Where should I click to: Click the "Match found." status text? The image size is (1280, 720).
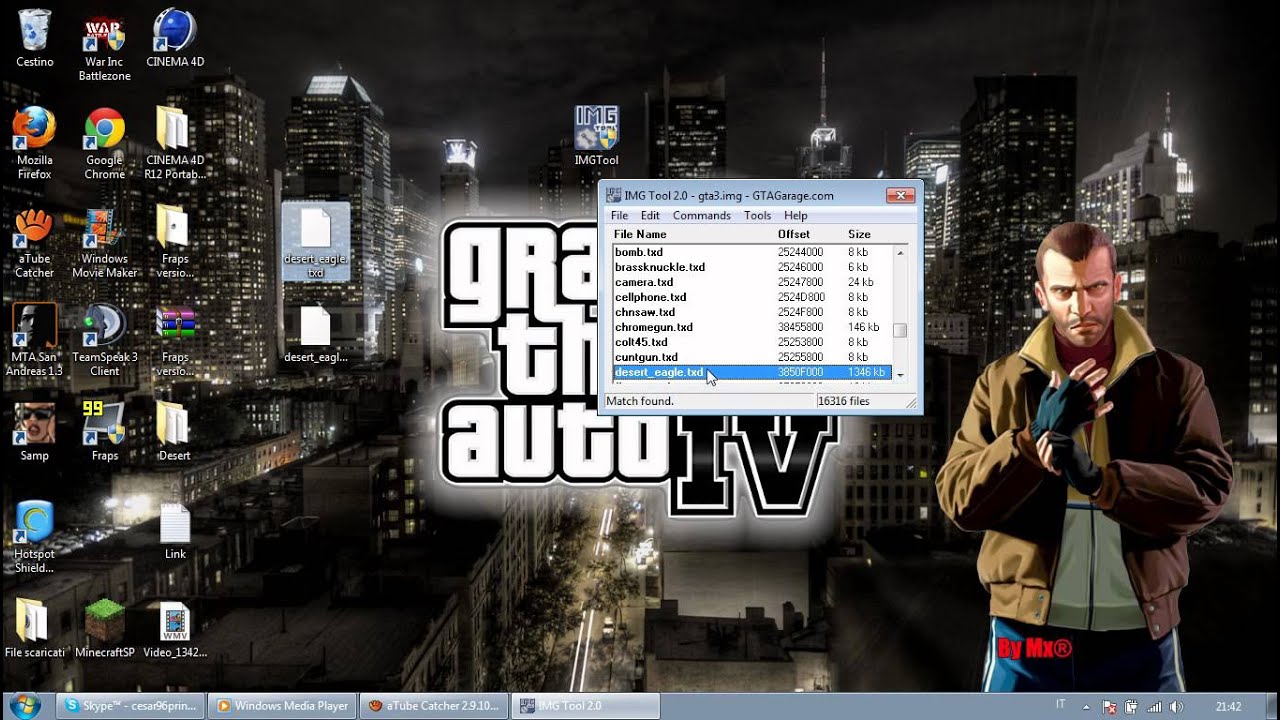tap(640, 401)
